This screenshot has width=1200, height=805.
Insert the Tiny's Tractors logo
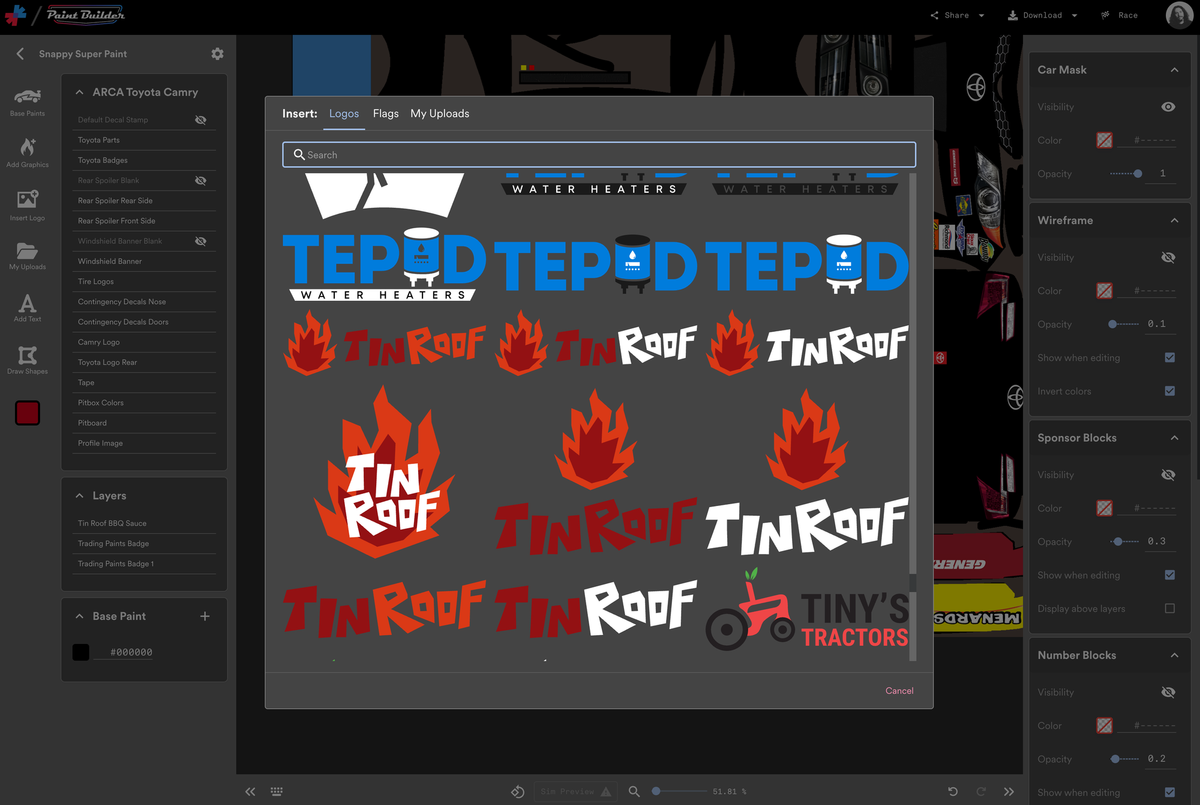807,610
